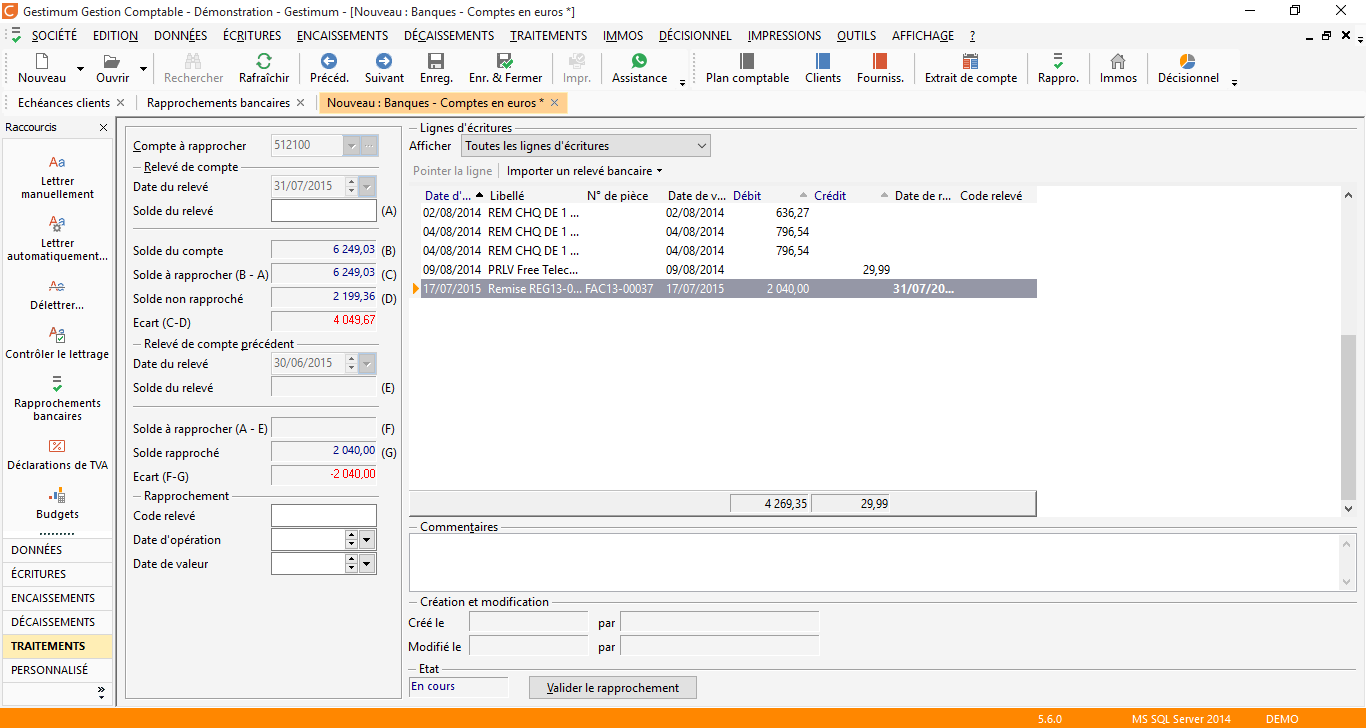Click Date de valeur spinner arrows

(x=351, y=564)
